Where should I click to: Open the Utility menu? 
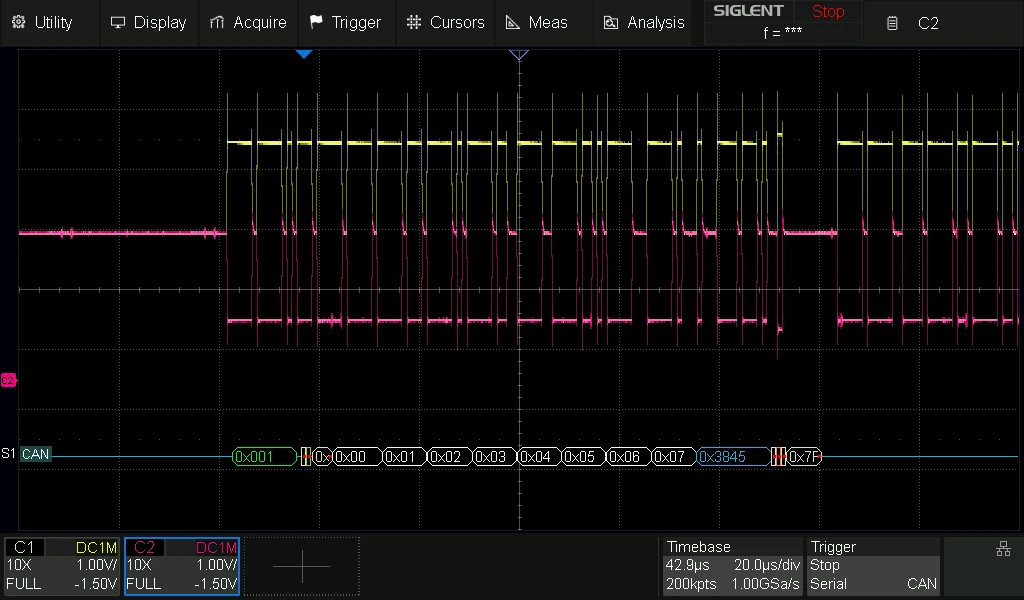pos(42,22)
